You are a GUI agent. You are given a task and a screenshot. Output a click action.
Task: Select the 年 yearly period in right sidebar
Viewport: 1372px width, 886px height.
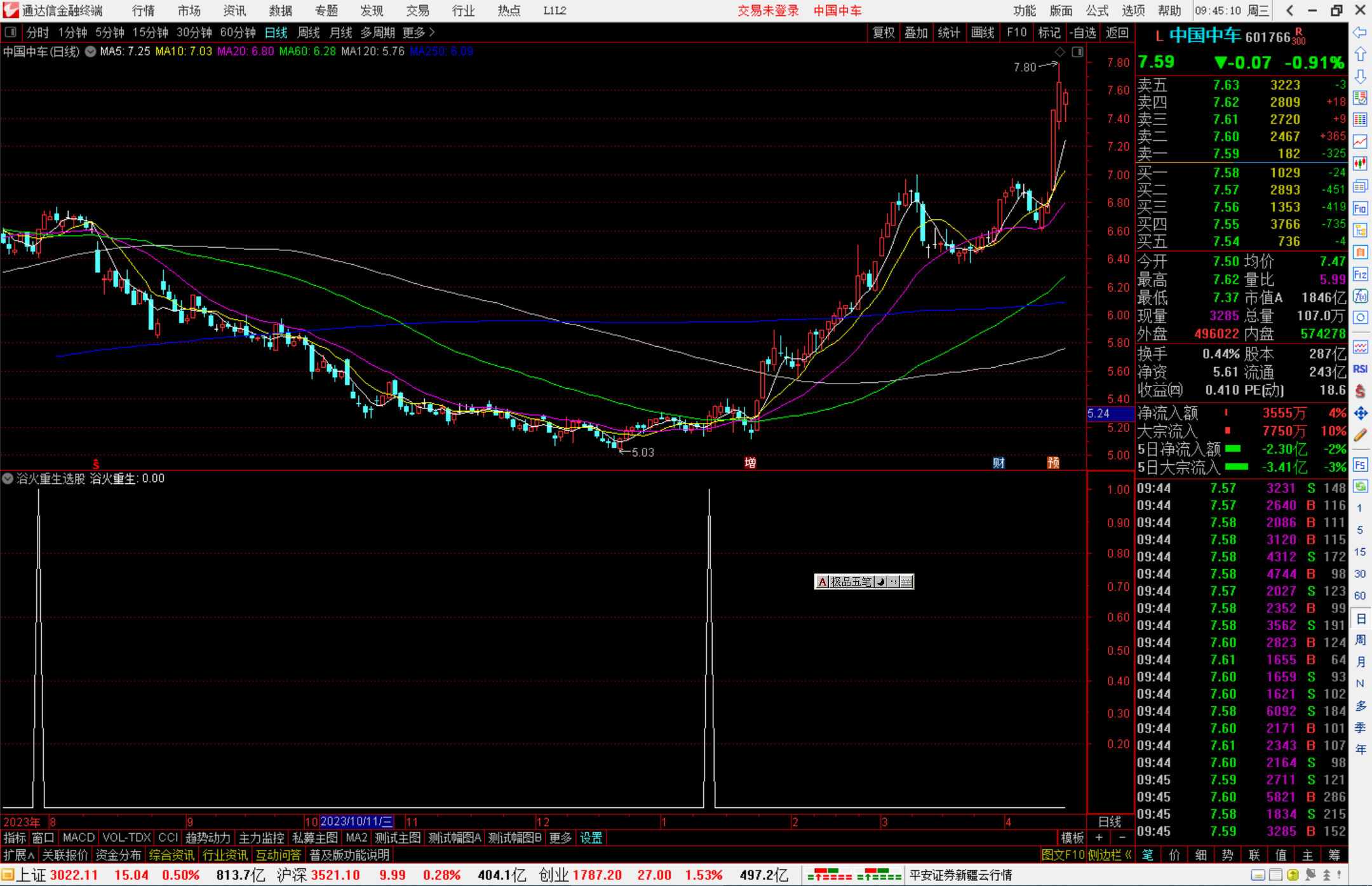(1360, 749)
